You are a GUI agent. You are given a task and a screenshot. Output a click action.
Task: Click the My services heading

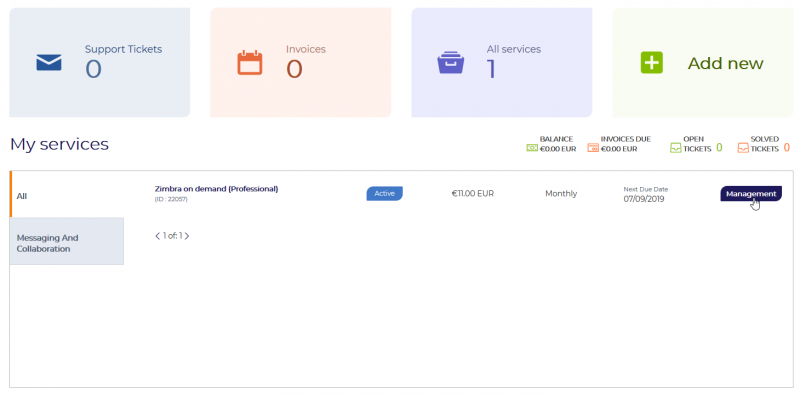click(x=59, y=144)
